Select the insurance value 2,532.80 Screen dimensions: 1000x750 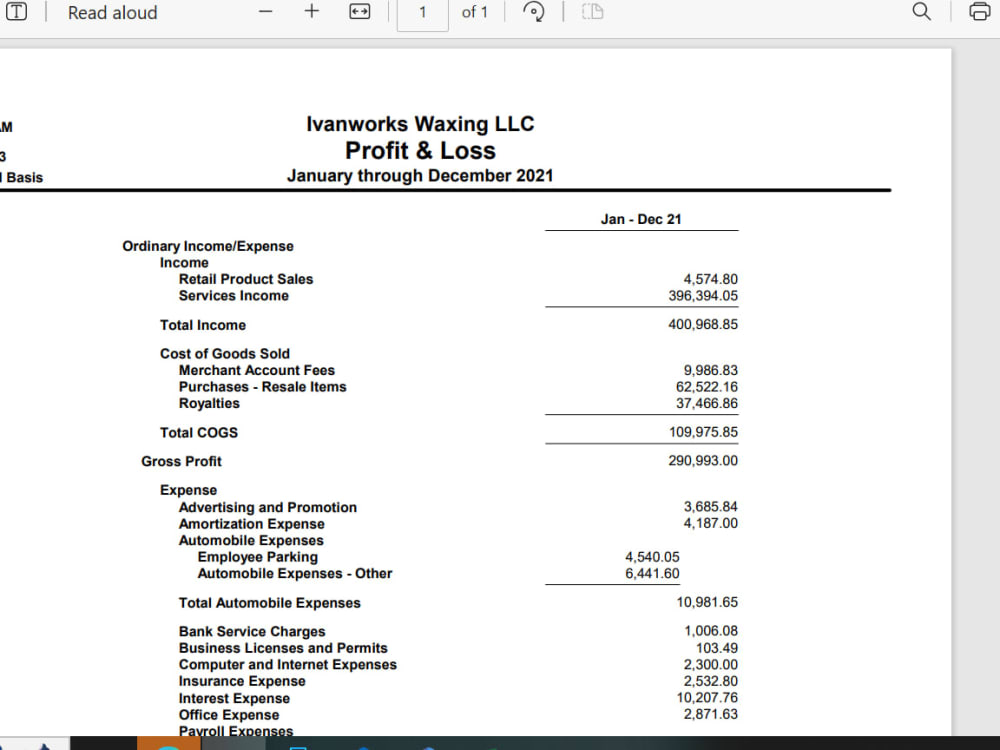(710, 682)
